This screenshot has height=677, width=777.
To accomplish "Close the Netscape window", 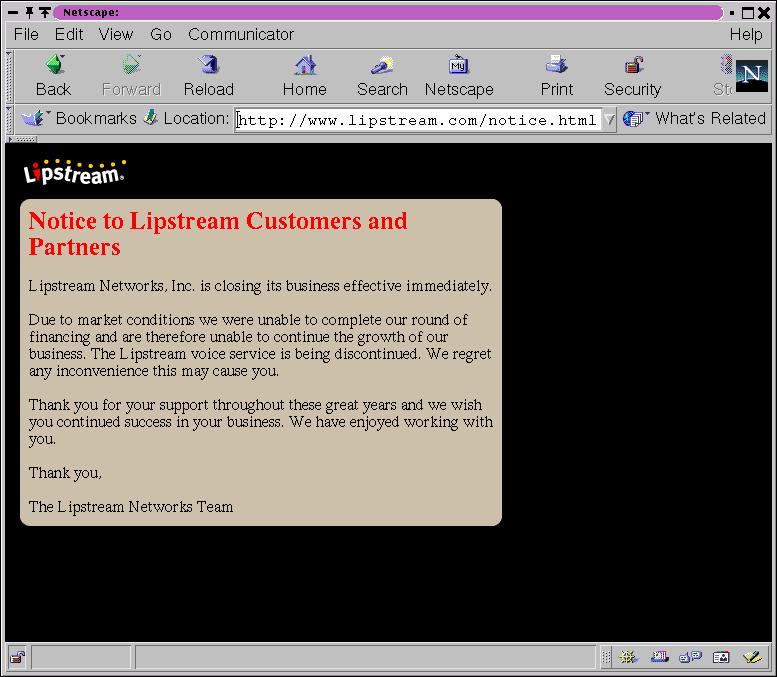I will [x=764, y=13].
